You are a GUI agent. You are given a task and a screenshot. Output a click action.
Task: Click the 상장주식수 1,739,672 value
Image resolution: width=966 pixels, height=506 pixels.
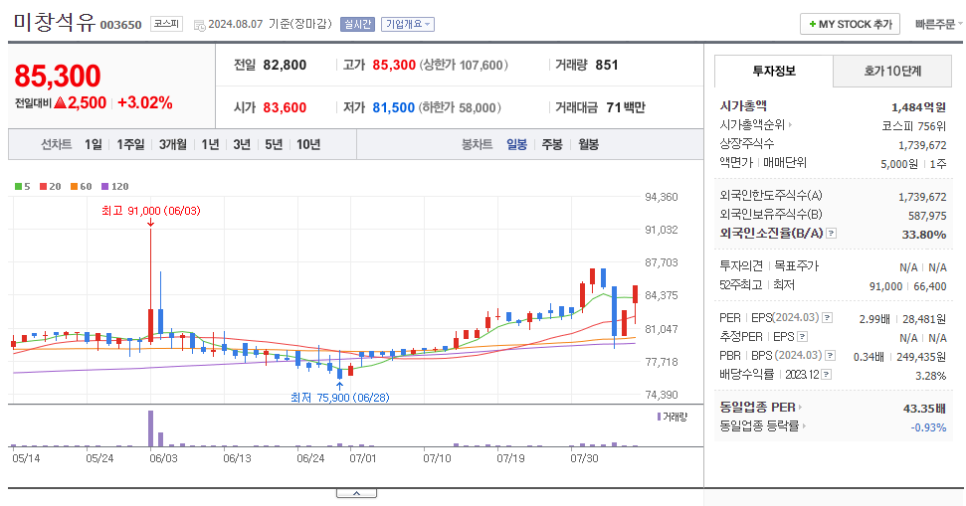(x=922, y=145)
